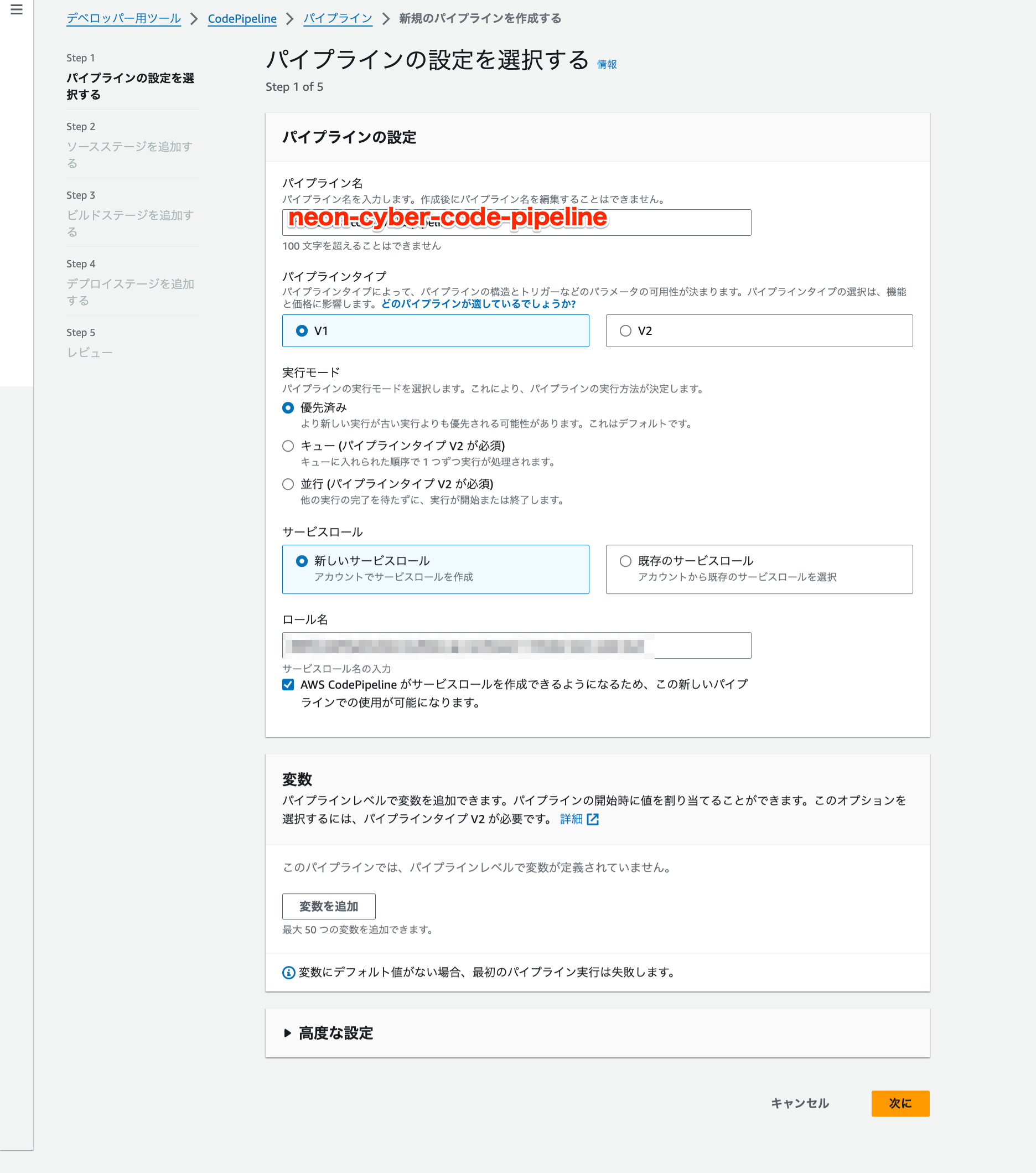The width and height of the screenshot is (1036, 1173).
Task: Navigate to CodePipeline via the breadcrumb
Action: [x=241, y=18]
